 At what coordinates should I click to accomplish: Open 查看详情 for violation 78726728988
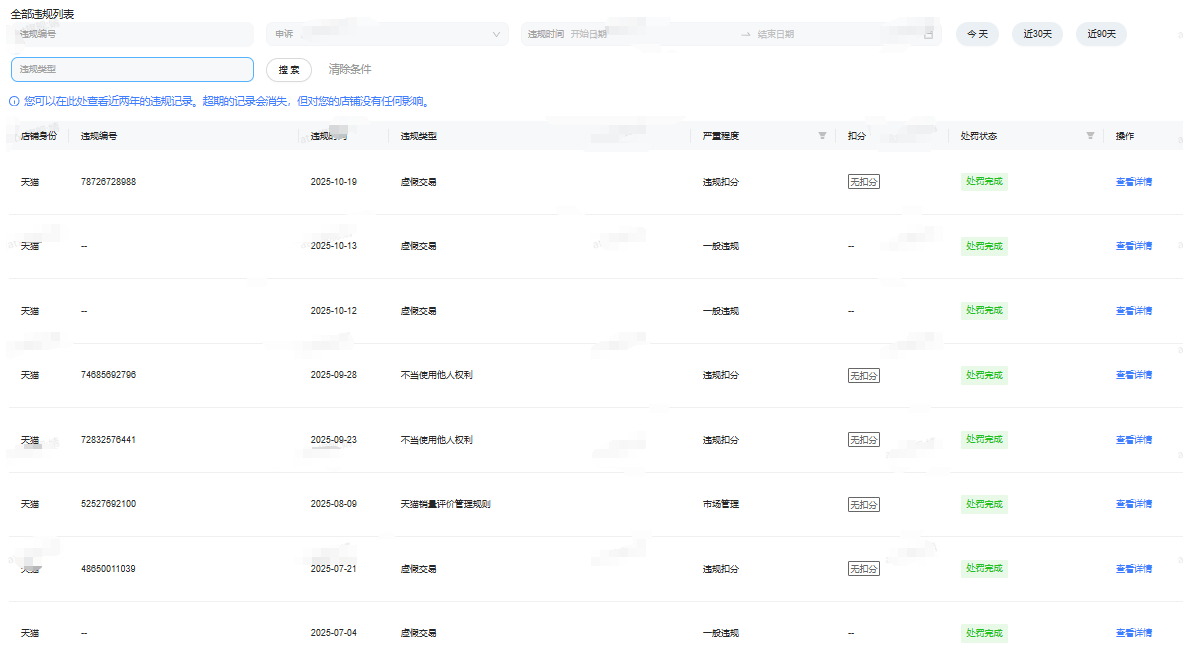1133,182
